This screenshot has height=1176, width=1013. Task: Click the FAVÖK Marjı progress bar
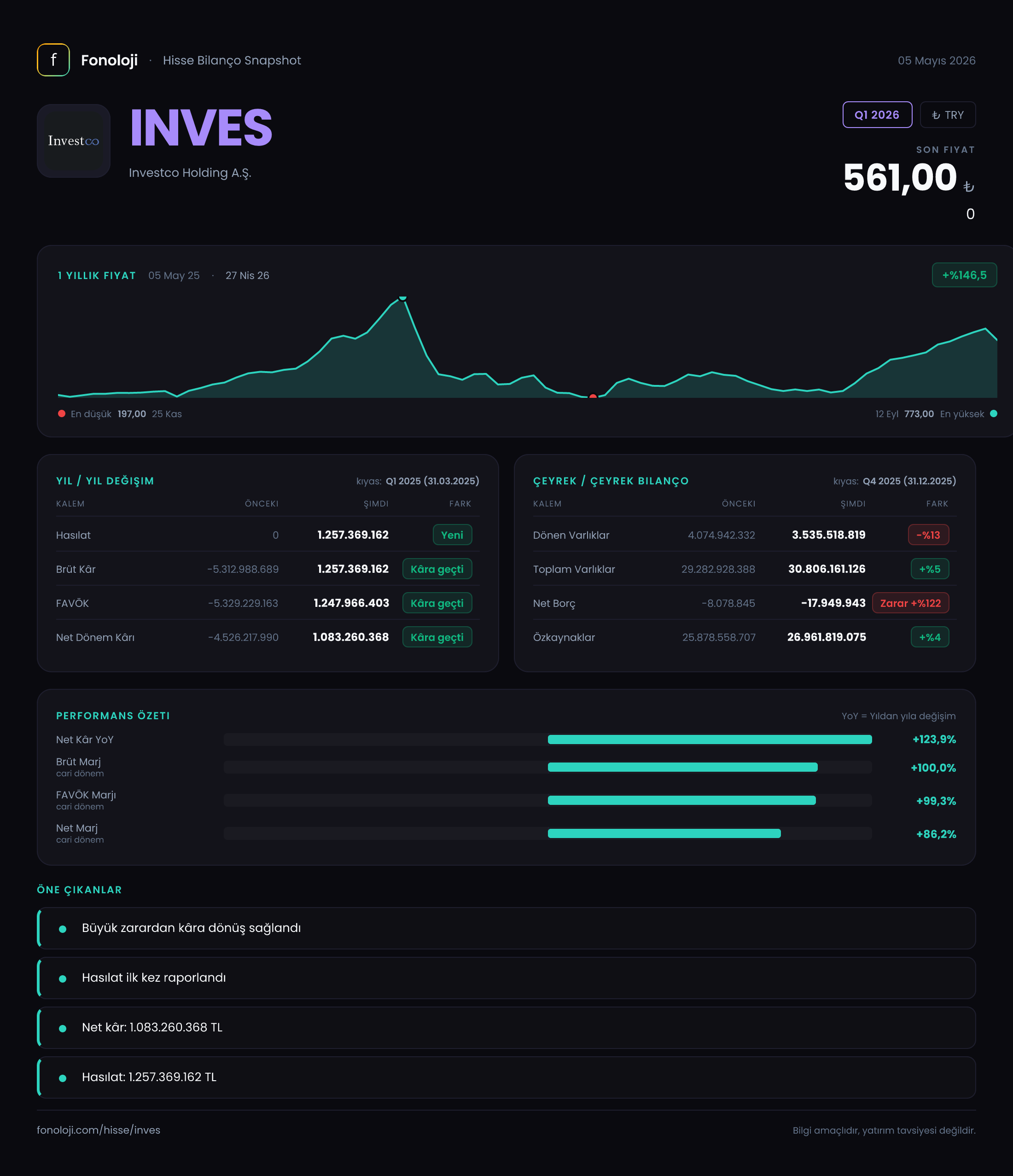[x=547, y=800]
